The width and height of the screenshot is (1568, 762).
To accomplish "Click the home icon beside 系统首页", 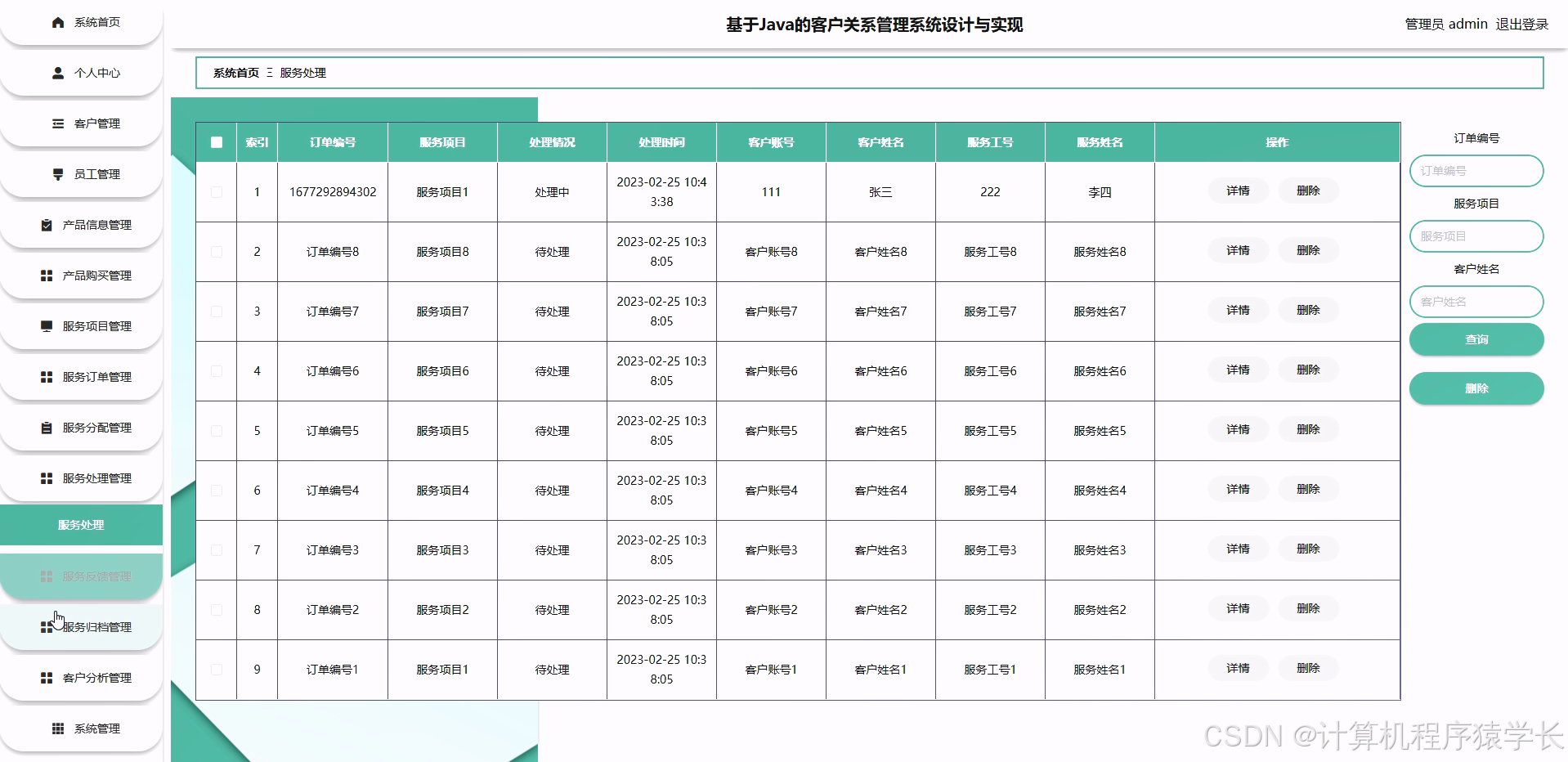I will tap(57, 22).
